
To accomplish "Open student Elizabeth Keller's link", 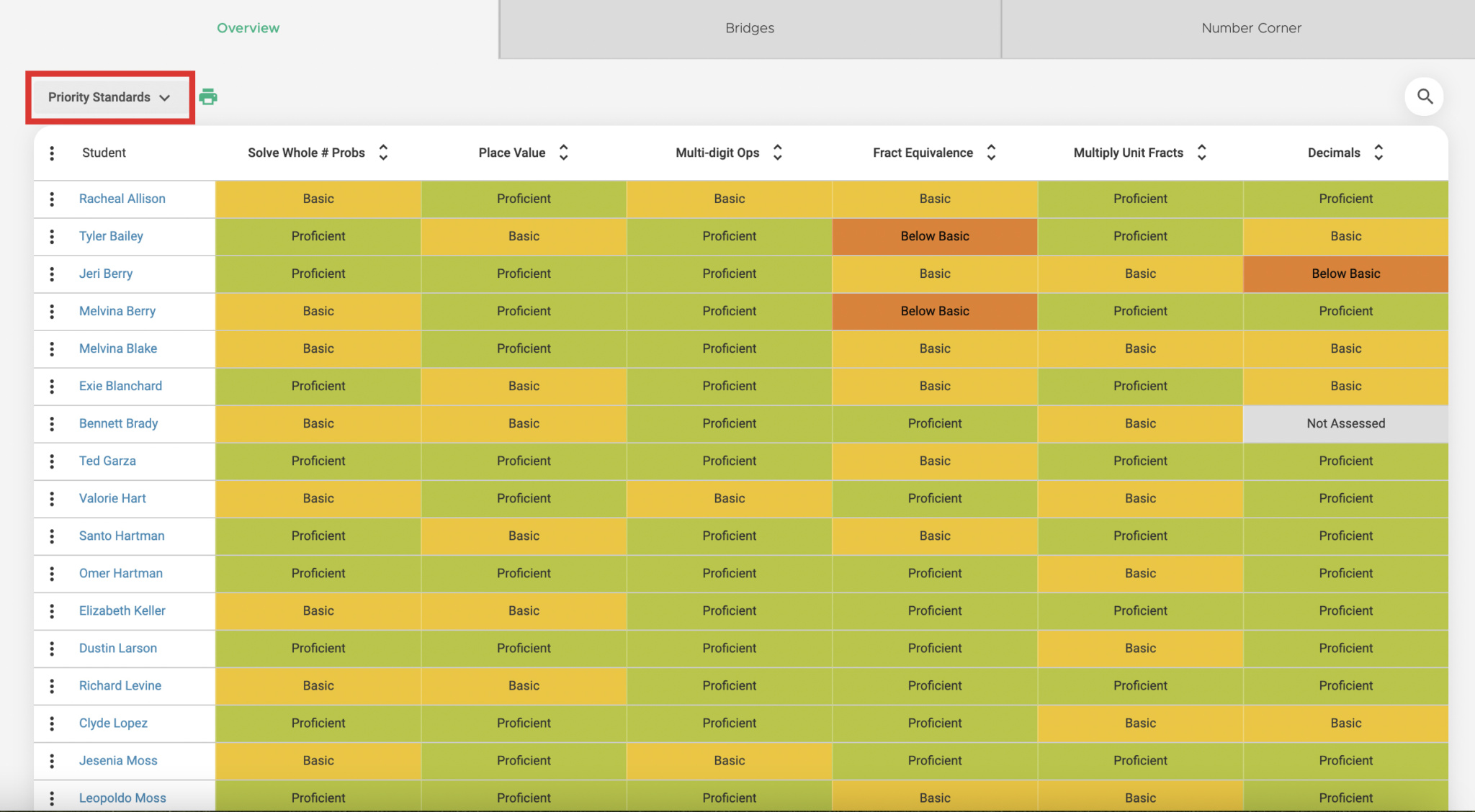I will [x=122, y=610].
